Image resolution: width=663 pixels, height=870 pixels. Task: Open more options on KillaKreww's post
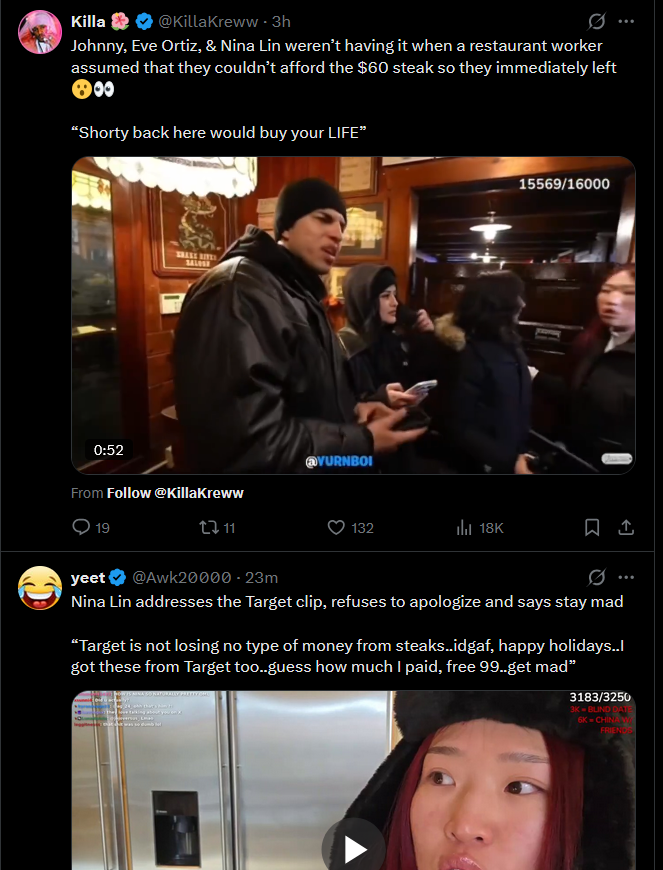pos(626,22)
